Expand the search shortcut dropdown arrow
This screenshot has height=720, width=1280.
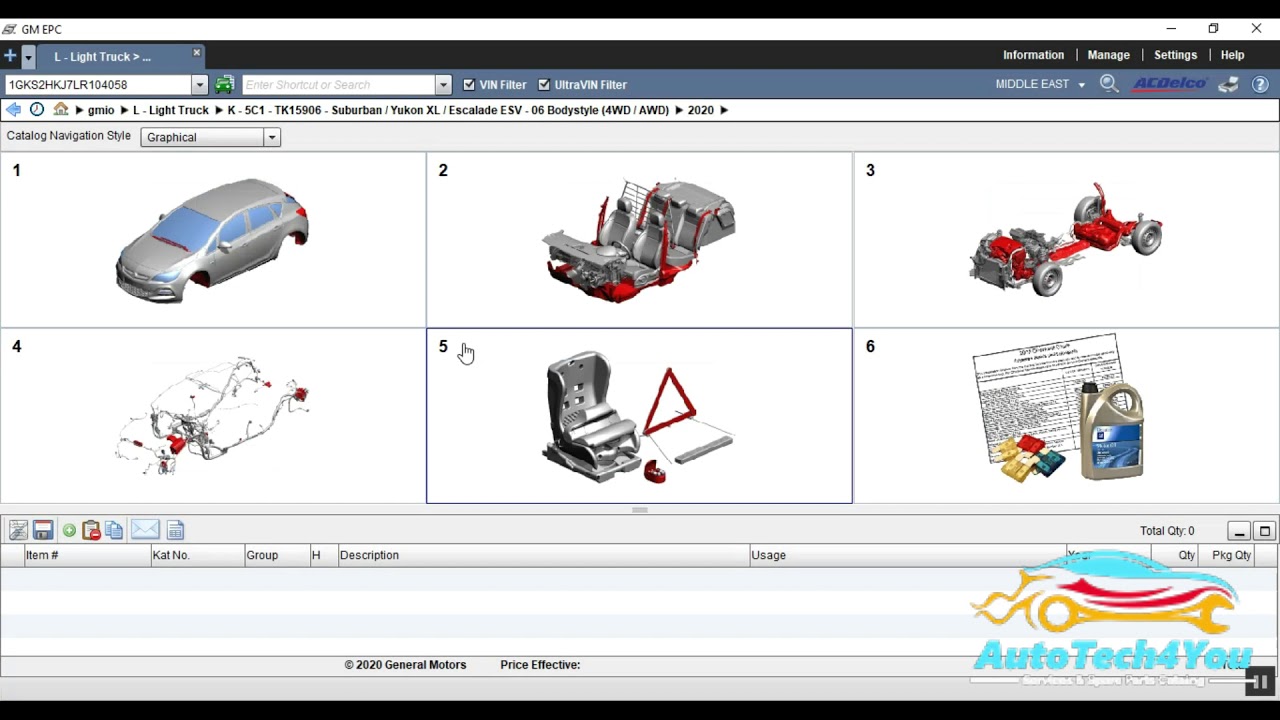(x=443, y=85)
